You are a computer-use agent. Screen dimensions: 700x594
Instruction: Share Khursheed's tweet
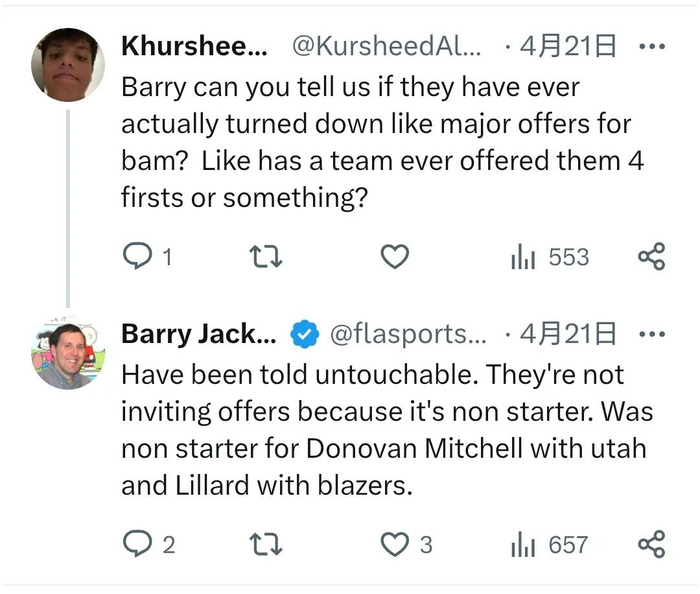coord(651,257)
